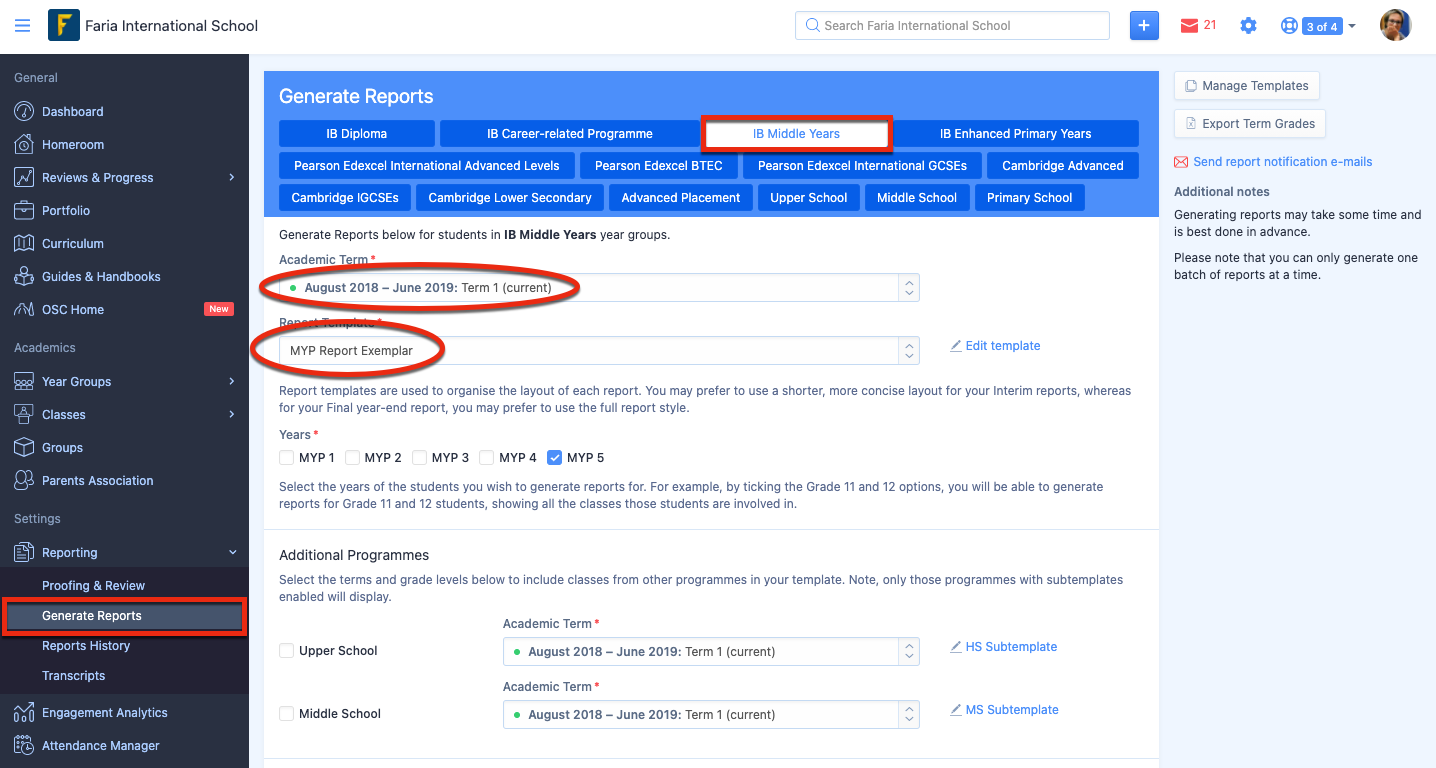1436x768 pixels.
Task: Click the Classes icon in sidebar
Action: click(24, 415)
